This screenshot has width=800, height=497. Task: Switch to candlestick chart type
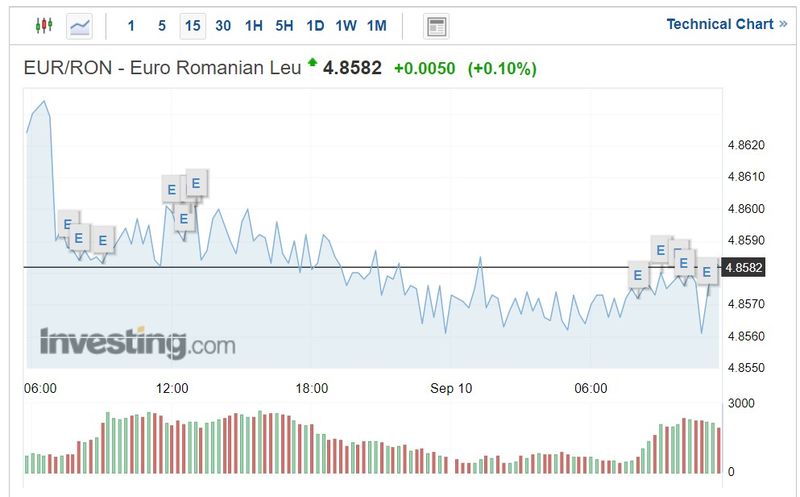(43, 26)
